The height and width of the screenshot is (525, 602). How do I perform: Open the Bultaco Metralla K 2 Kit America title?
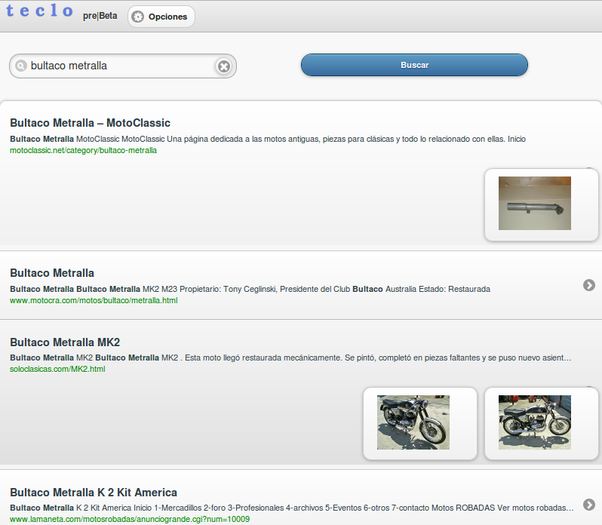click(94, 492)
